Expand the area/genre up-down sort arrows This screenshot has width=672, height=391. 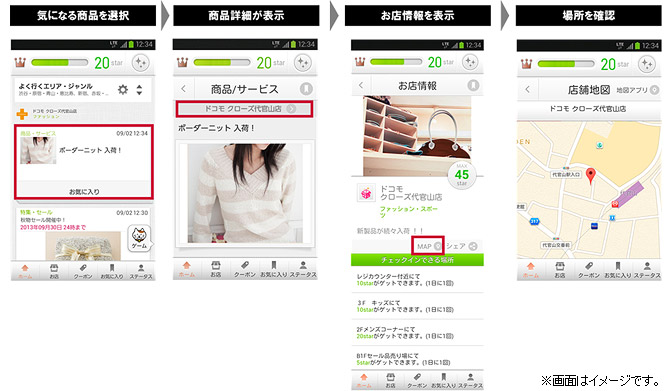point(139,90)
